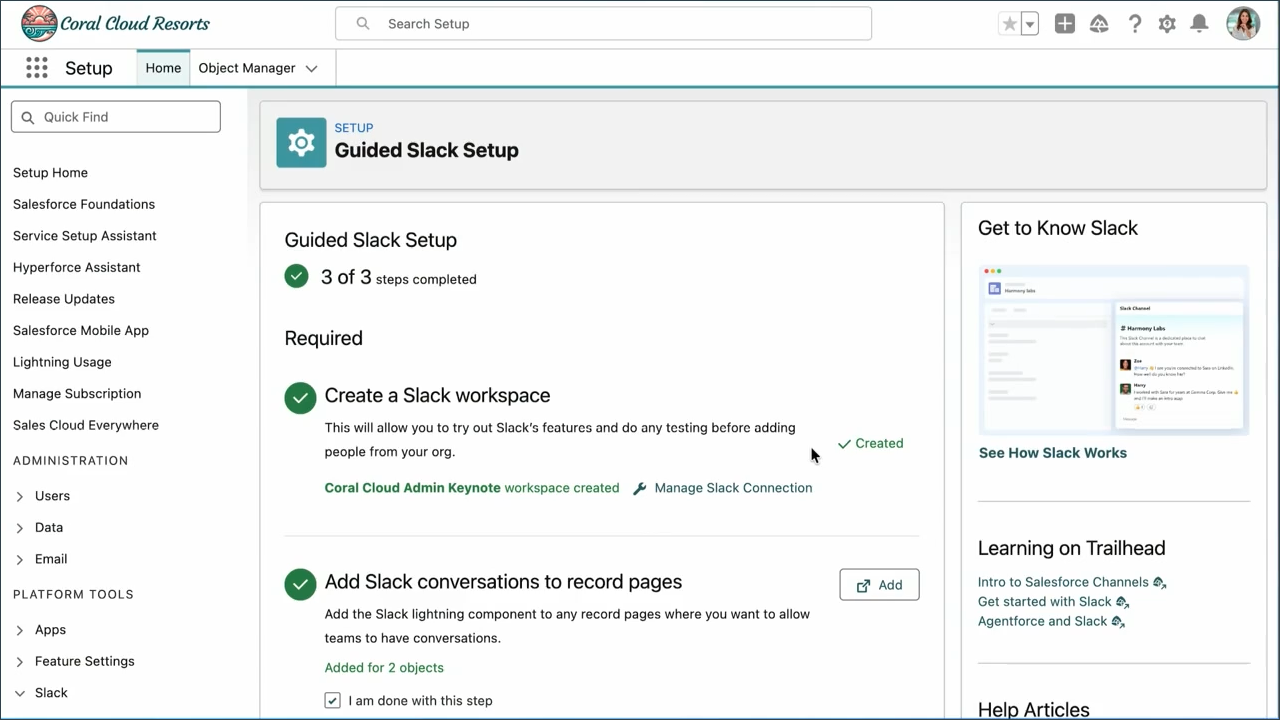
Task: Expand the Users tree section
Action: (20, 496)
